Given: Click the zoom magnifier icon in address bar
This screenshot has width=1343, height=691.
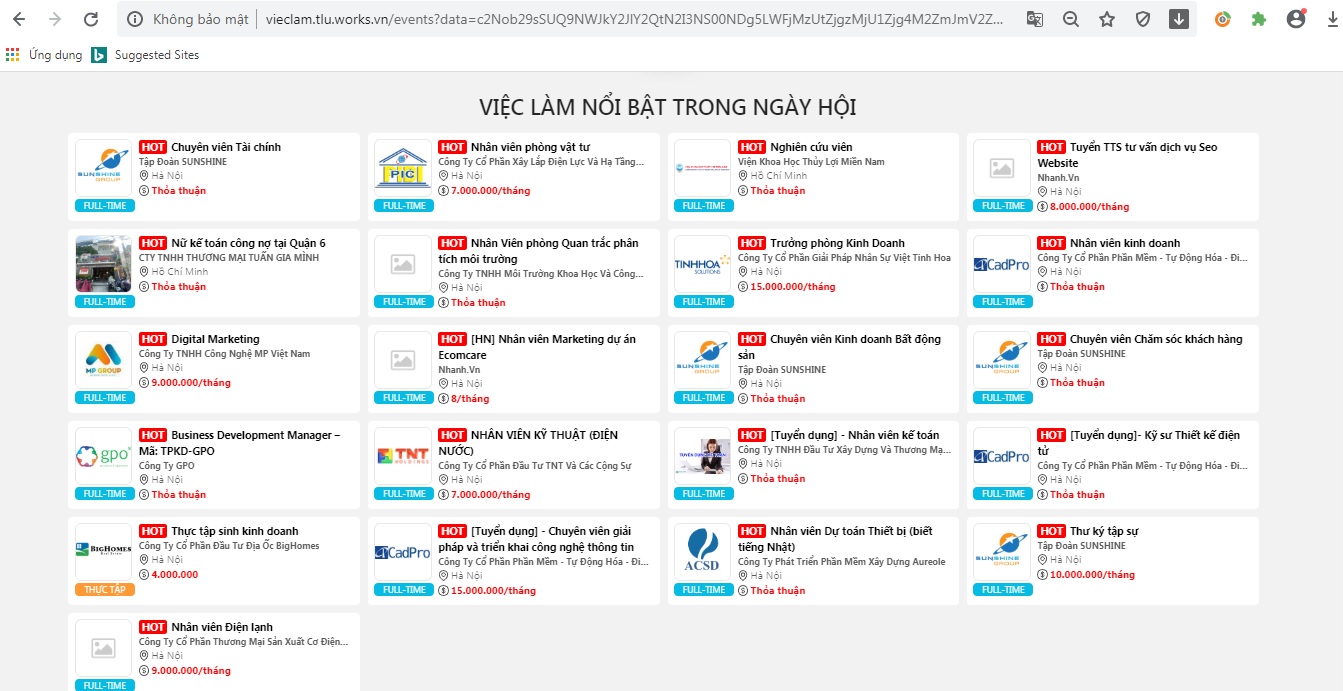Looking at the screenshot, I should point(1071,19).
